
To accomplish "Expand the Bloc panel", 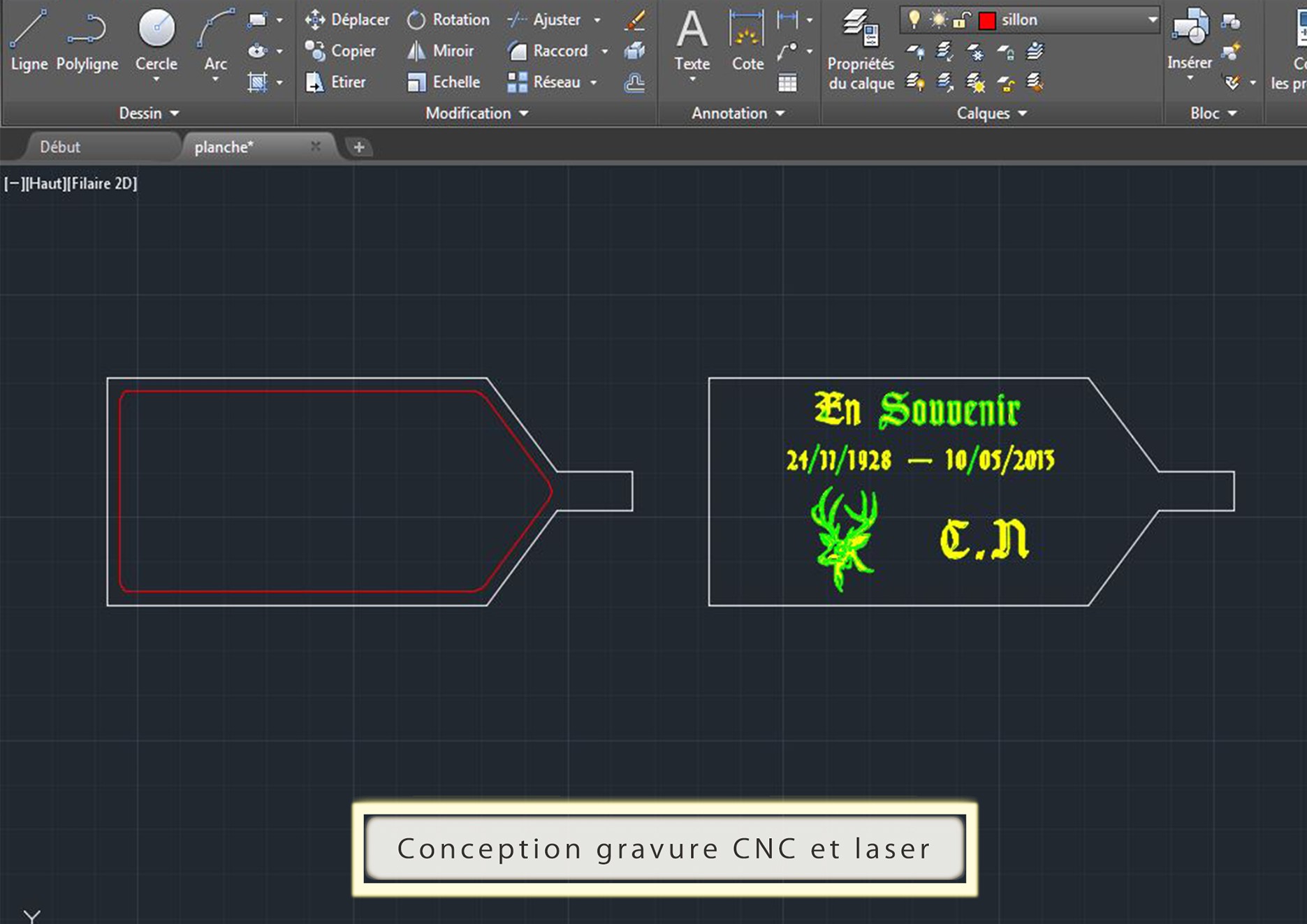I will point(1213,113).
